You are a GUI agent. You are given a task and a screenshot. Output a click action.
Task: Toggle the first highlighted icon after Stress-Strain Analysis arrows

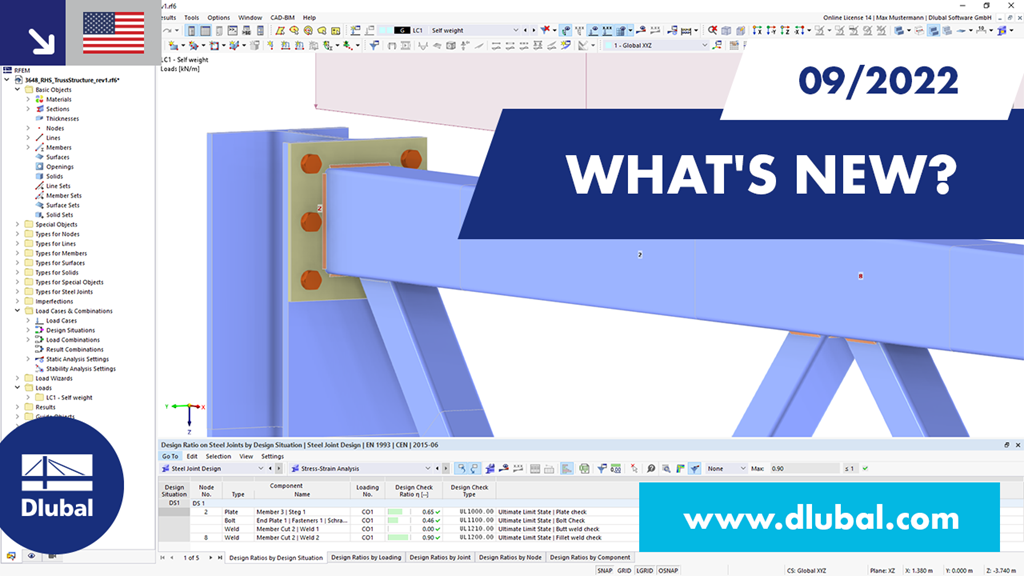462,468
